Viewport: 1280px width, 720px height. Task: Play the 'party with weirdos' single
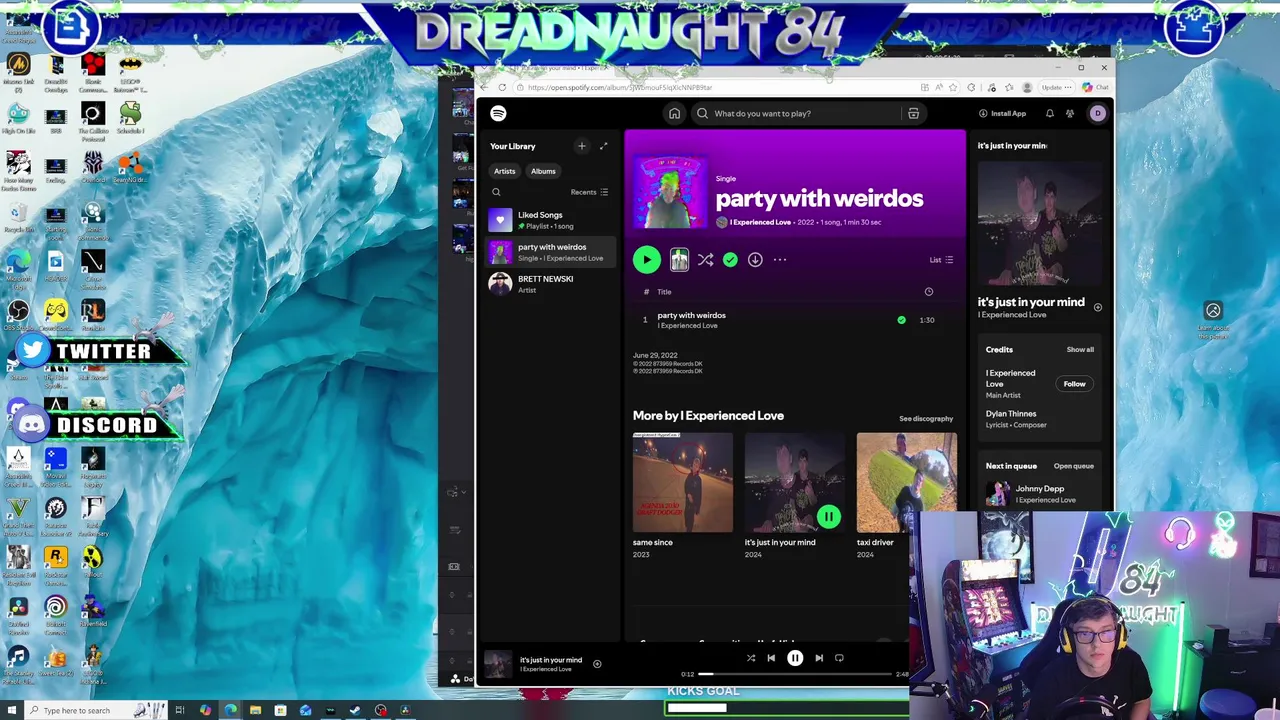tap(646, 260)
